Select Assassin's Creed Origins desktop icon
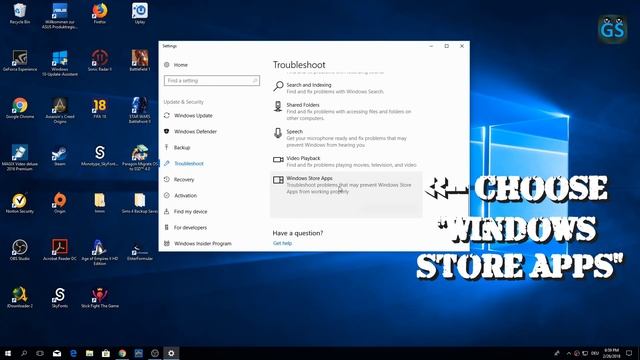The width and height of the screenshot is (640, 360). point(60,110)
